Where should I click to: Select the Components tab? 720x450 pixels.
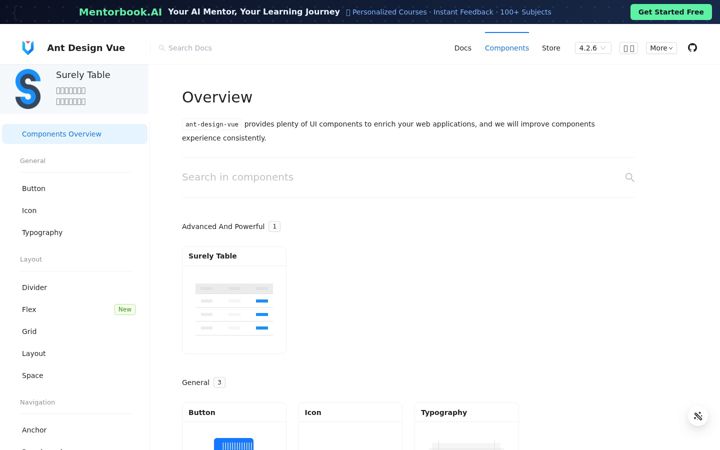(x=507, y=48)
